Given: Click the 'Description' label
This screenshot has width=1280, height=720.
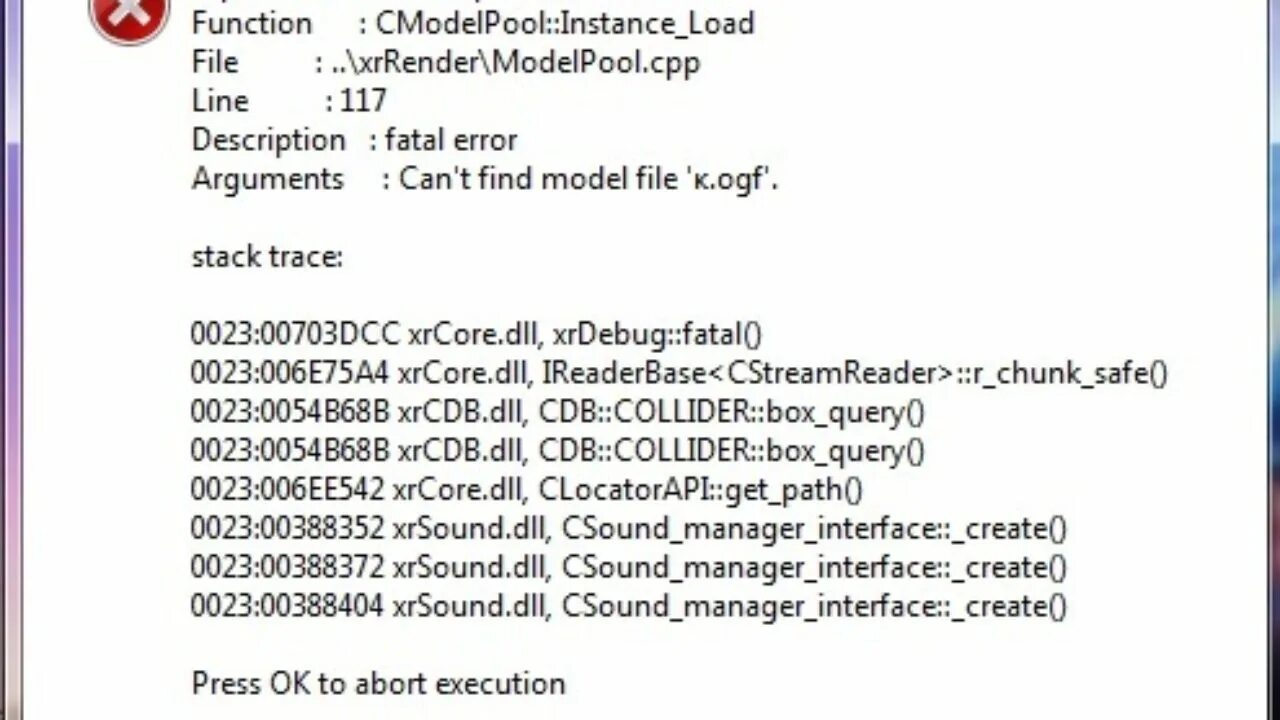Looking at the screenshot, I should [x=268, y=140].
